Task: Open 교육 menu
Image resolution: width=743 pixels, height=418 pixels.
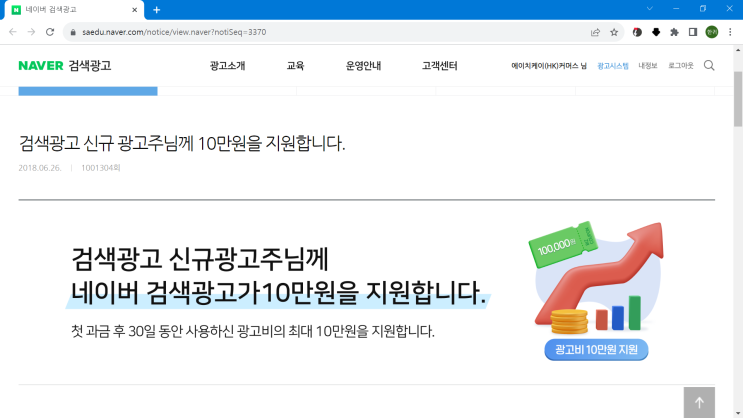Action: [x=295, y=66]
